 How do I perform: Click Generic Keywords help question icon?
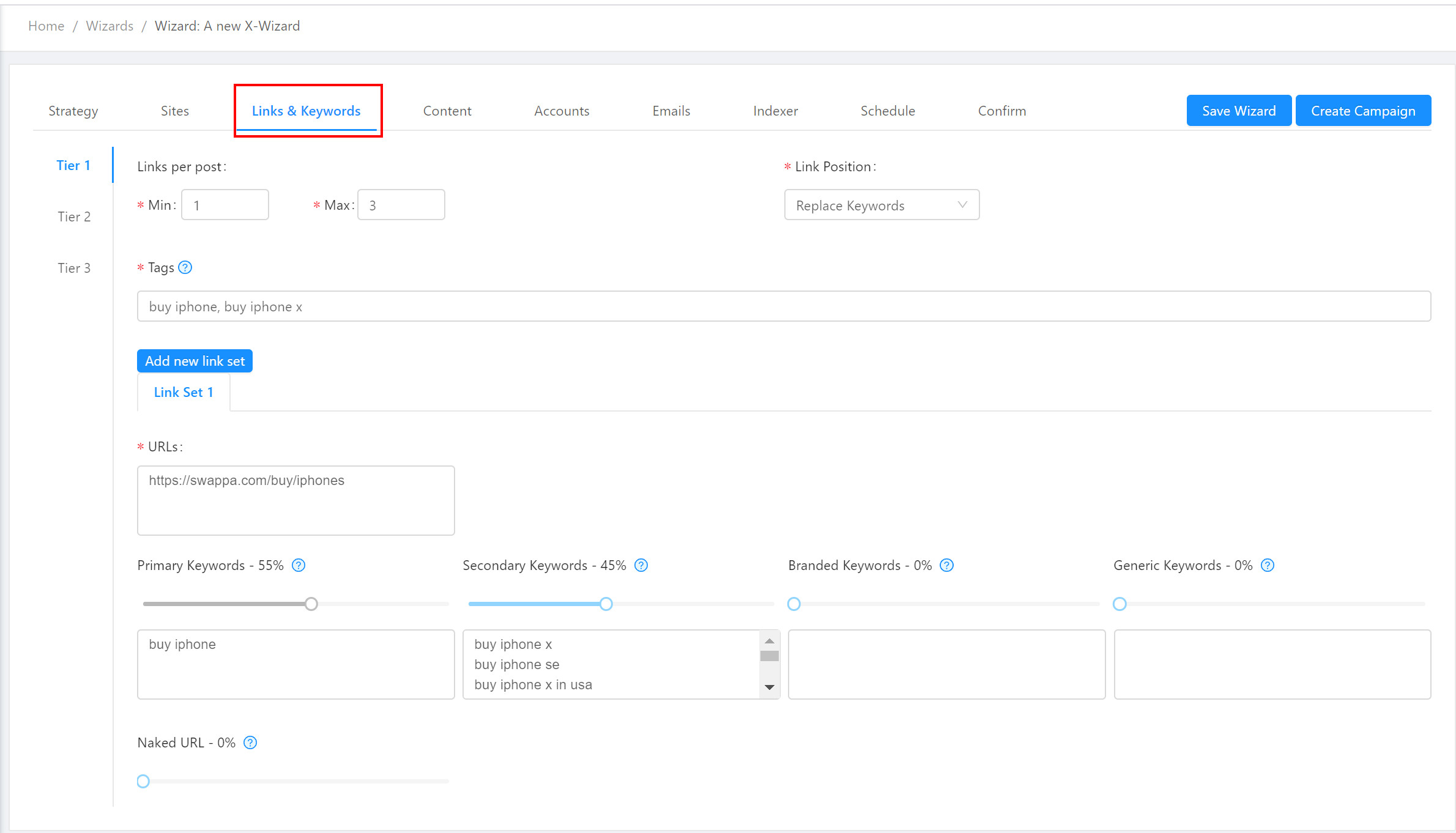1268,565
